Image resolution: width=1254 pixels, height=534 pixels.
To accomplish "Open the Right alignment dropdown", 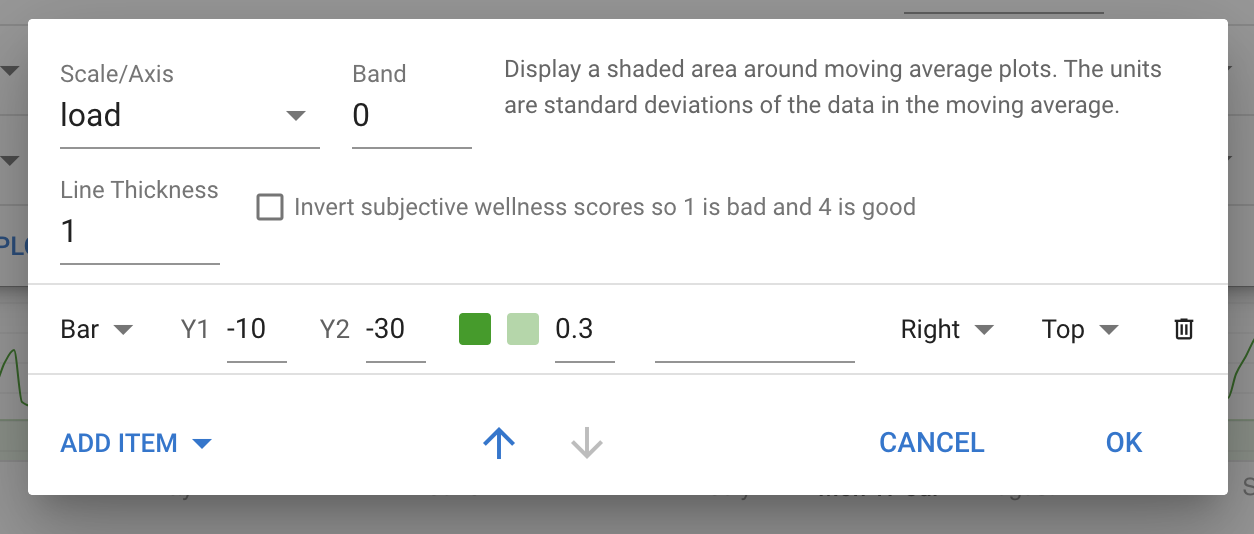I will tap(947, 329).
